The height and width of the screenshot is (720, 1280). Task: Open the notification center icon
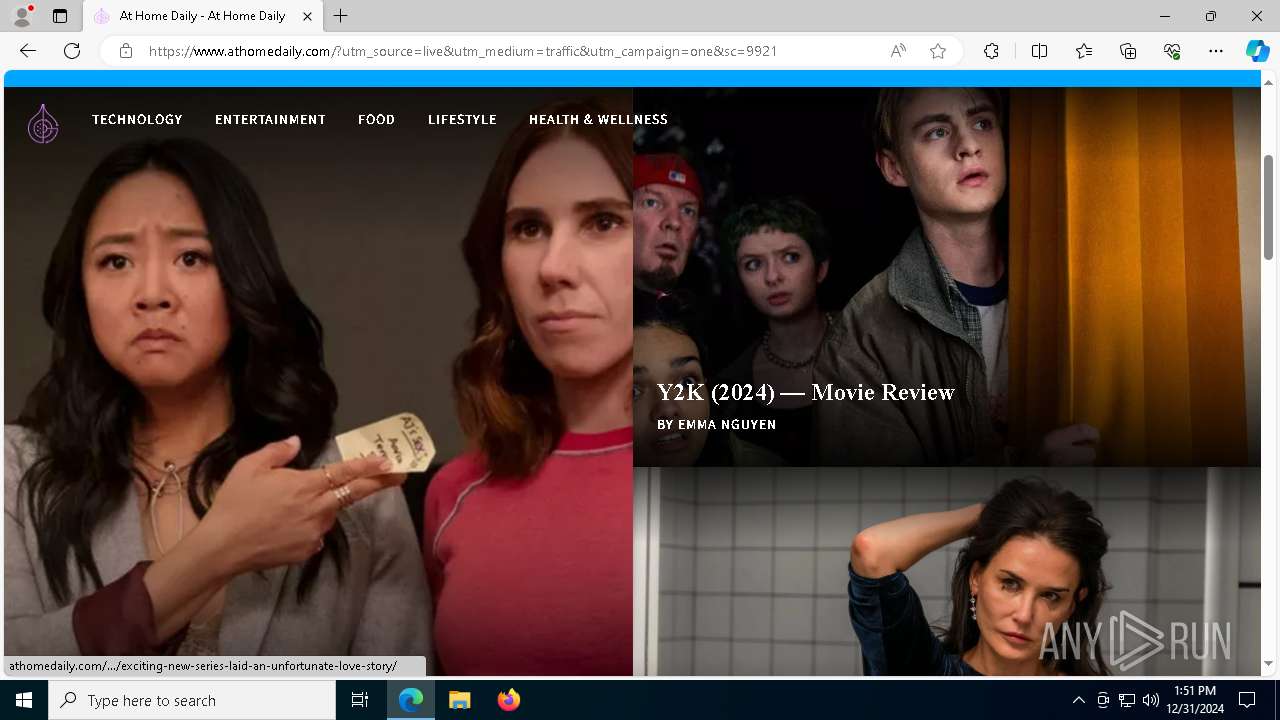pos(1248,700)
